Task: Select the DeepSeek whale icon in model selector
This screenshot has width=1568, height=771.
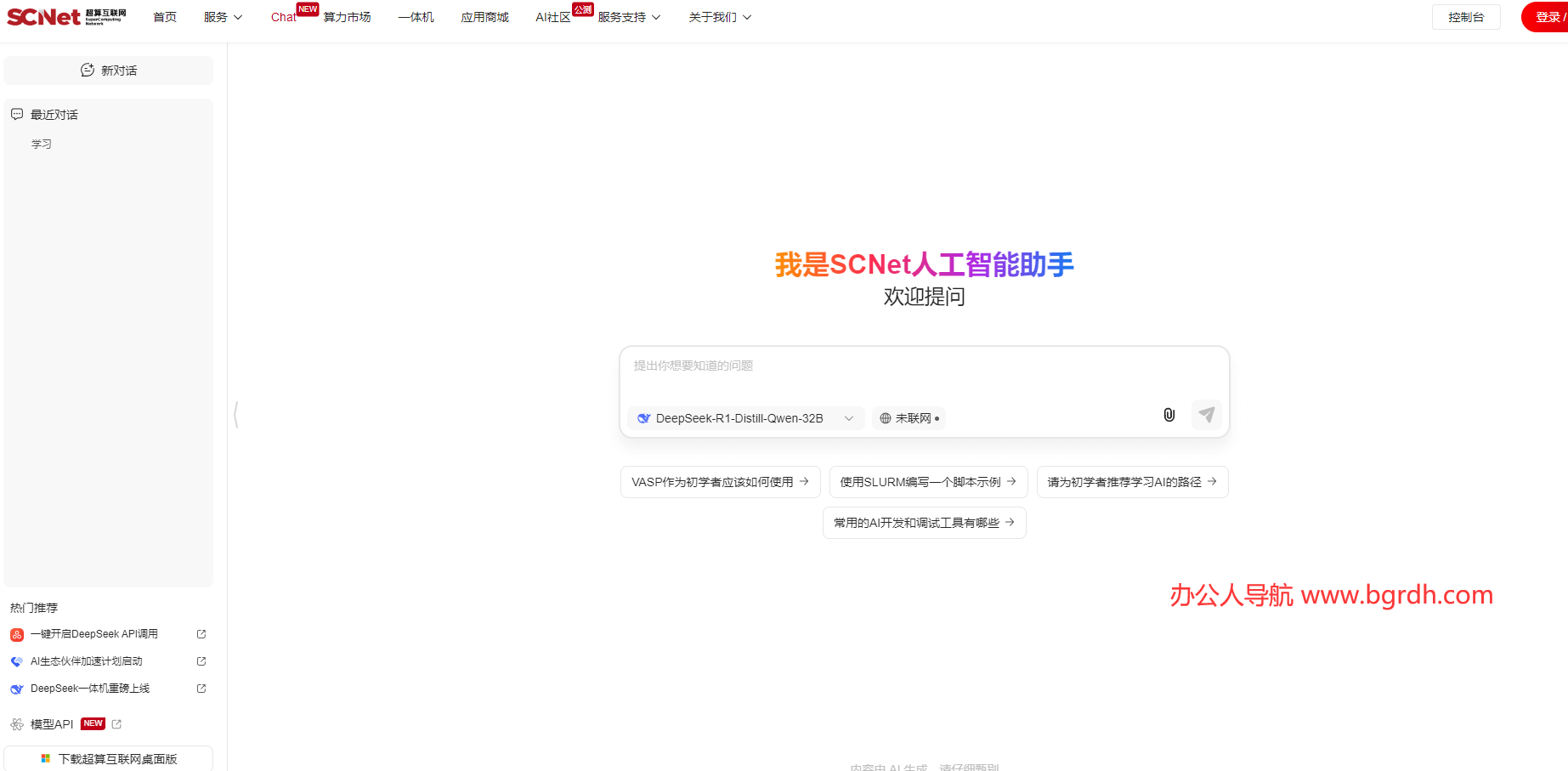Action: click(643, 417)
